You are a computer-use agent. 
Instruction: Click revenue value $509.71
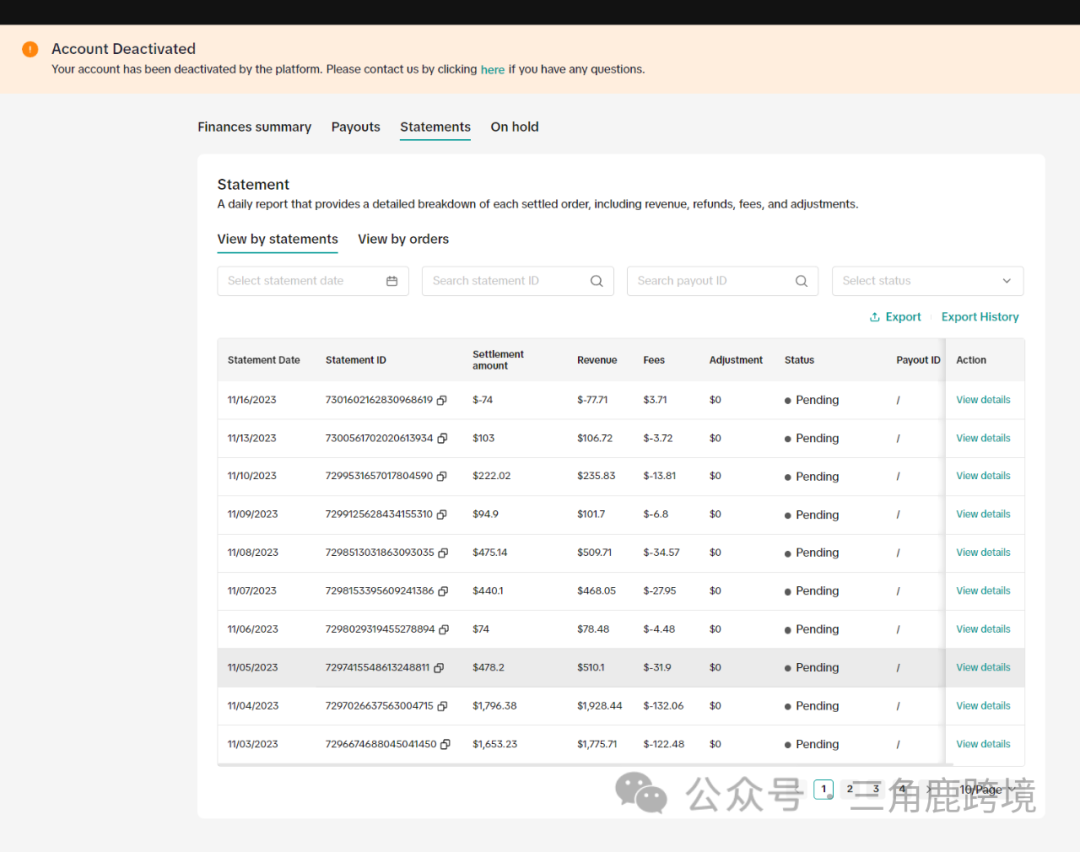[594, 552]
